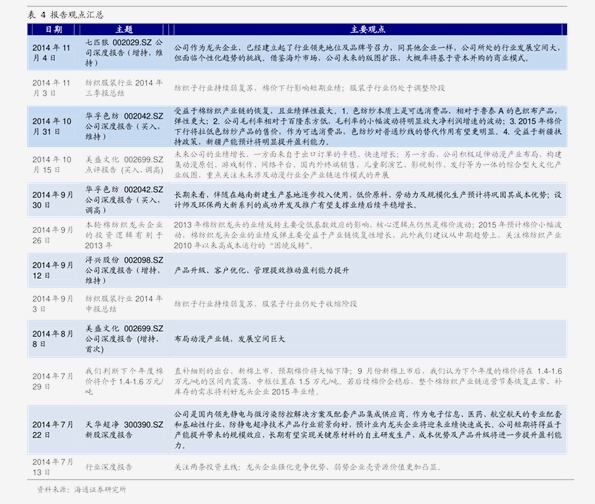This screenshot has width=595, height=504.
Task: Select 华孚色纺 002042.SZ 买入调高 report title
Action: (124, 200)
